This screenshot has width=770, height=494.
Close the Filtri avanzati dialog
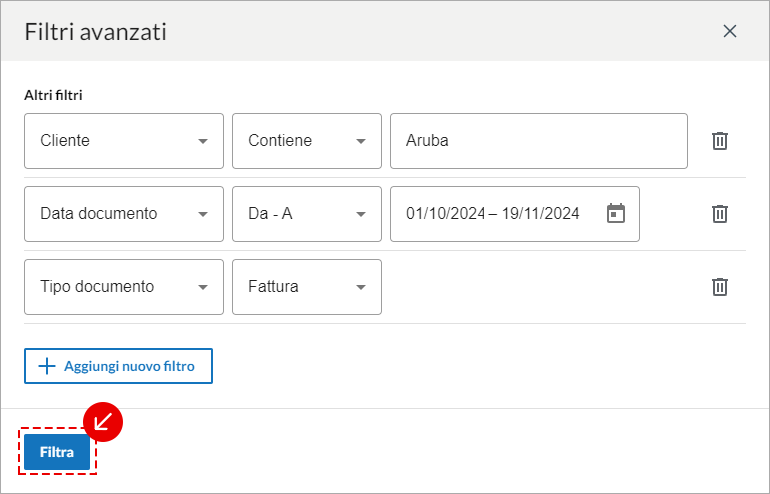tap(730, 31)
